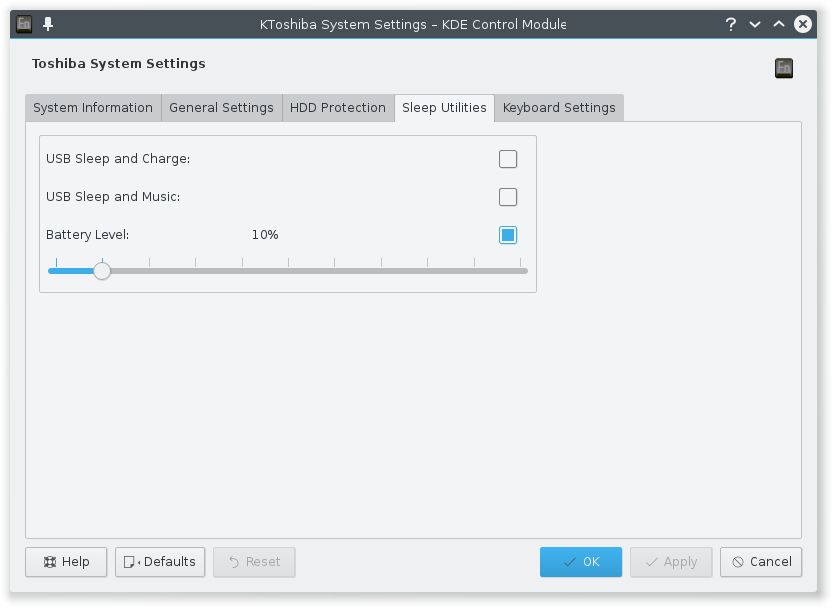Click the window menu icon in title bar

click(x=24, y=24)
